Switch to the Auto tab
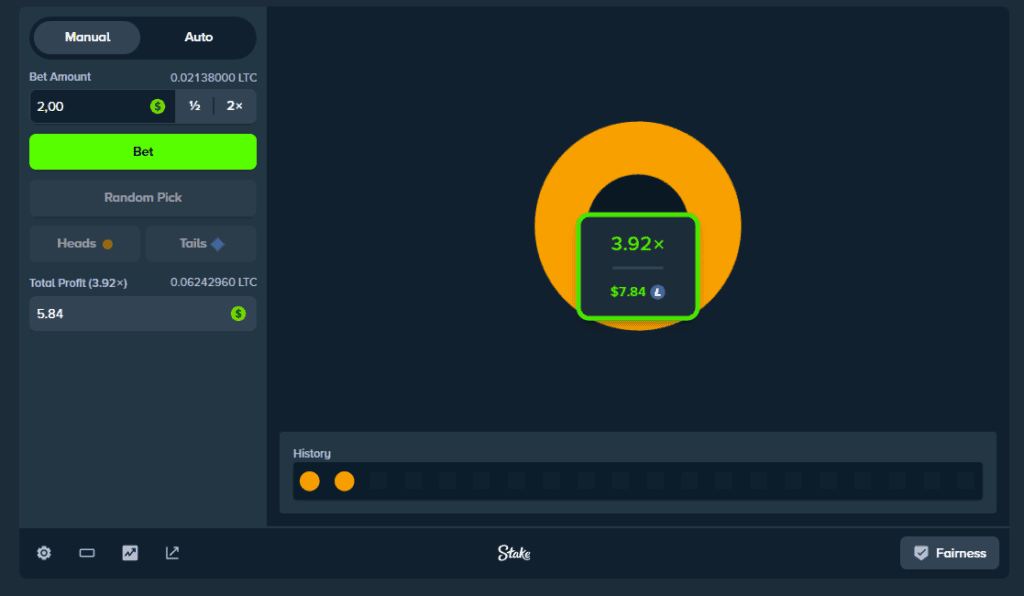The width and height of the screenshot is (1024, 596). [x=199, y=37]
